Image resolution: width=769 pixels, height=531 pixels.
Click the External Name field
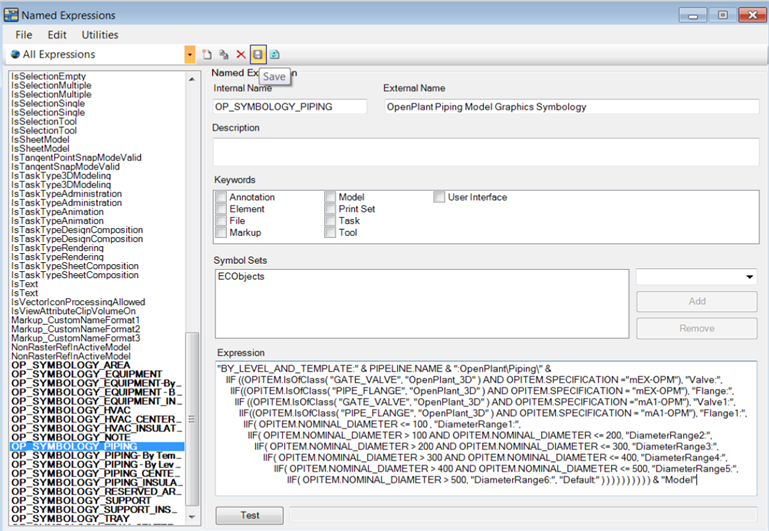coord(571,107)
